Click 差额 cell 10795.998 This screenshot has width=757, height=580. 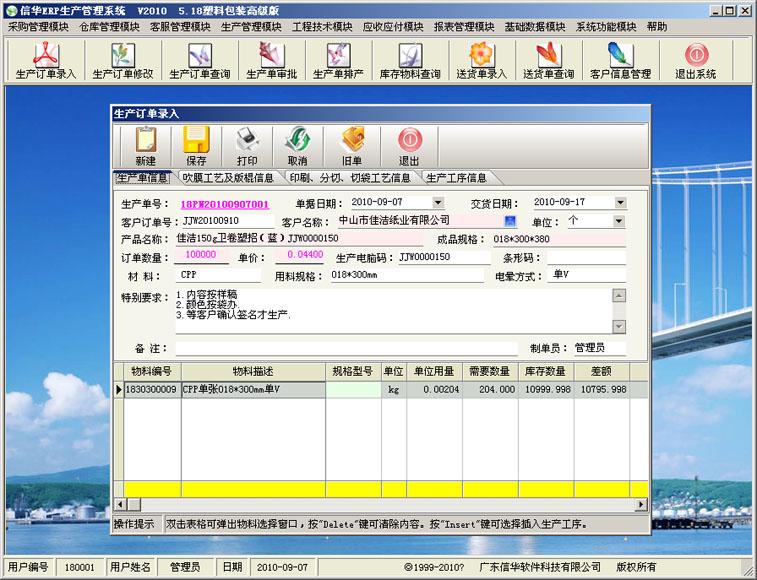click(602, 389)
